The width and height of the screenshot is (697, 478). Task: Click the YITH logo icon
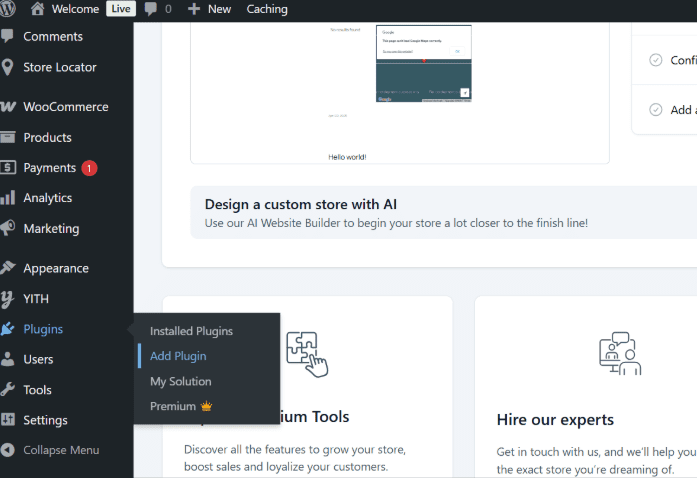(x=7, y=299)
